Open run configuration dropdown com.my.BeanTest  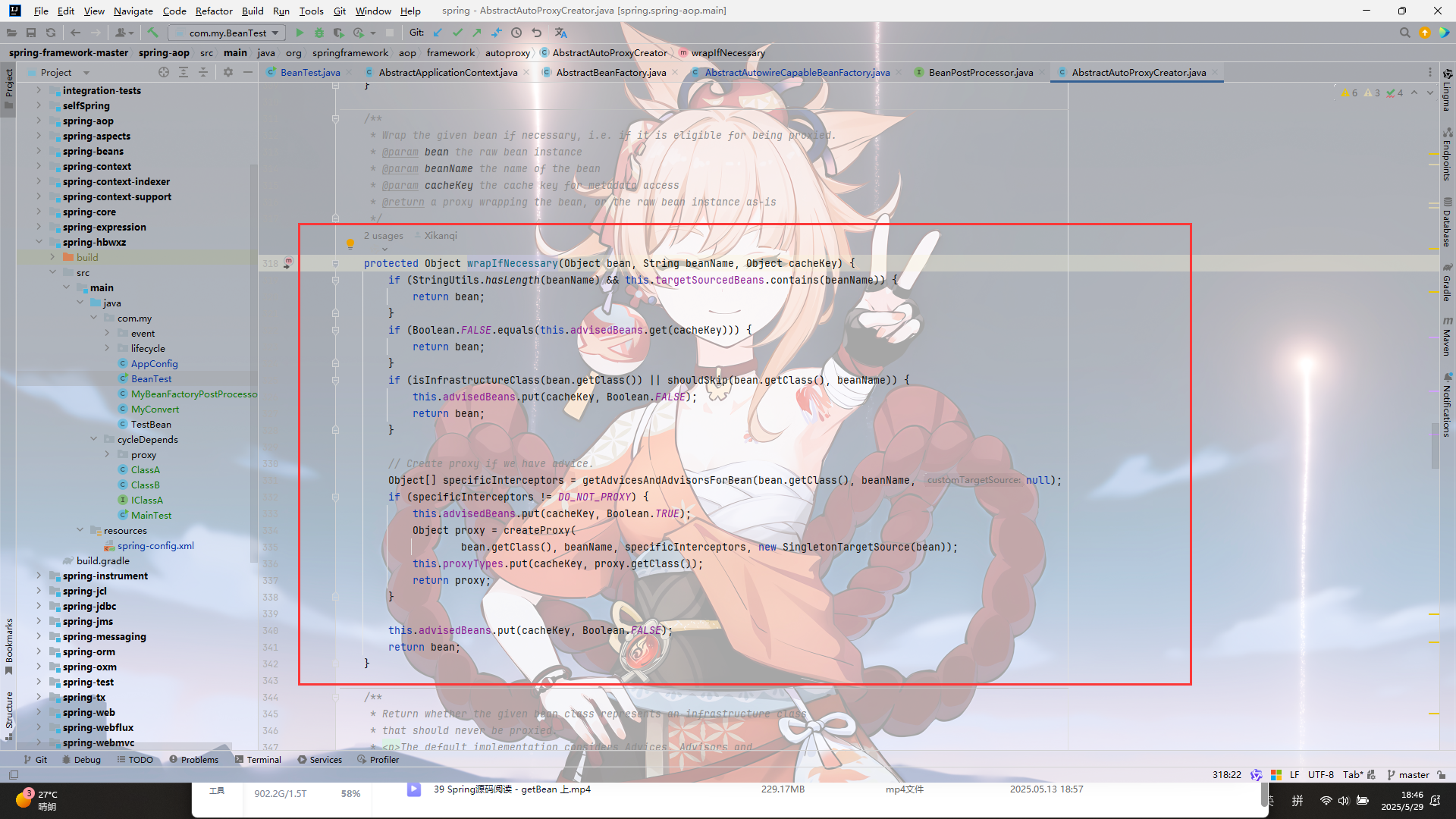pyautogui.click(x=227, y=33)
